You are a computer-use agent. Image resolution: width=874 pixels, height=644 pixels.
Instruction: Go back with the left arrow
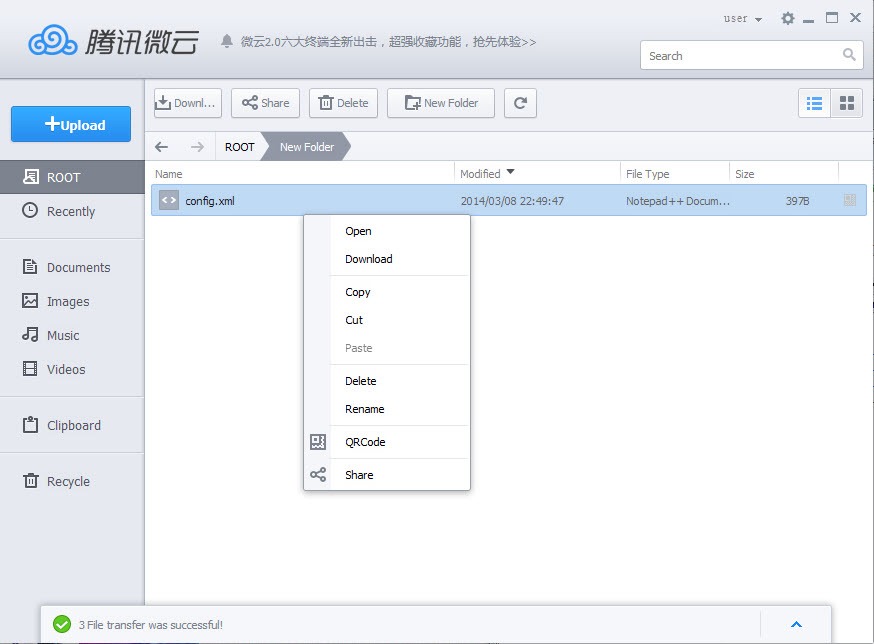point(162,147)
